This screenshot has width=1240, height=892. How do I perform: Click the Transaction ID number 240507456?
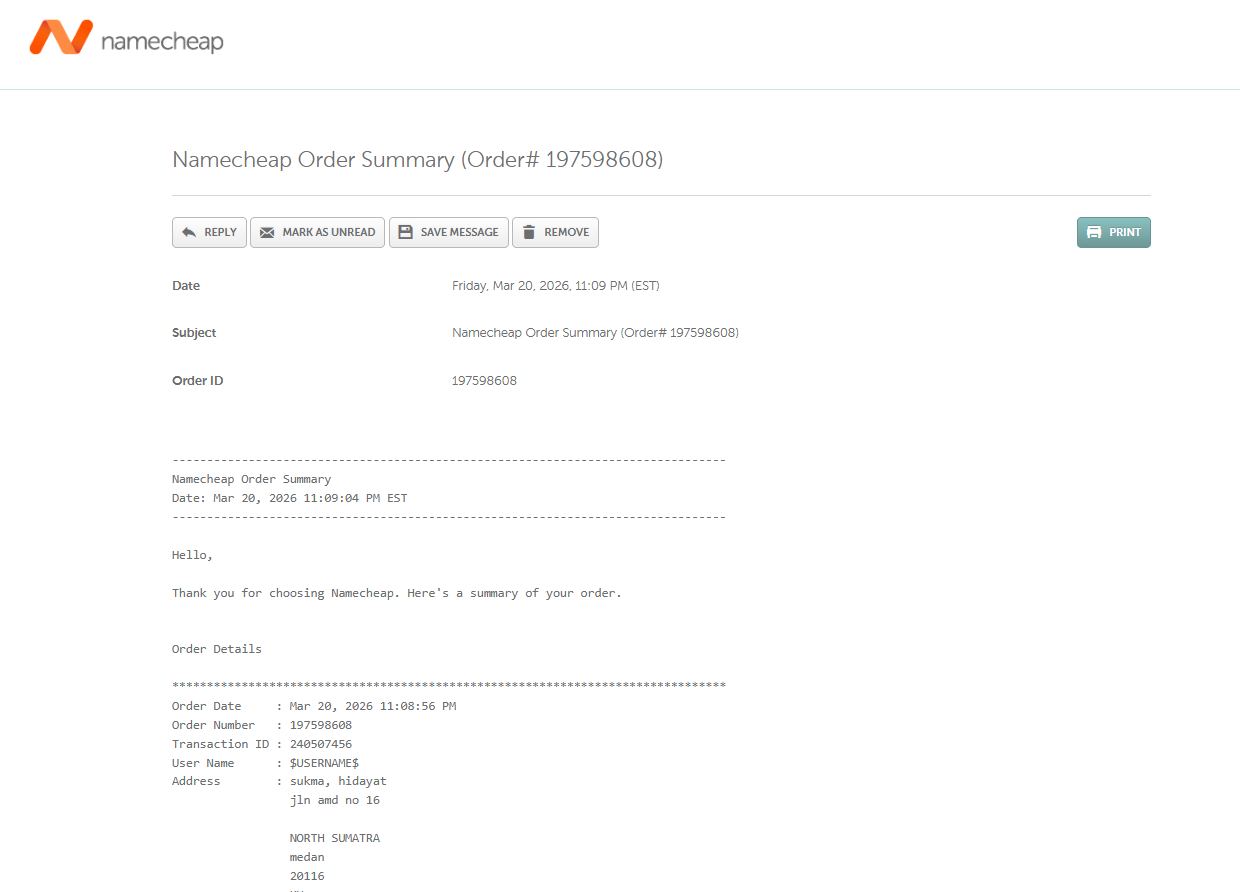coord(320,744)
